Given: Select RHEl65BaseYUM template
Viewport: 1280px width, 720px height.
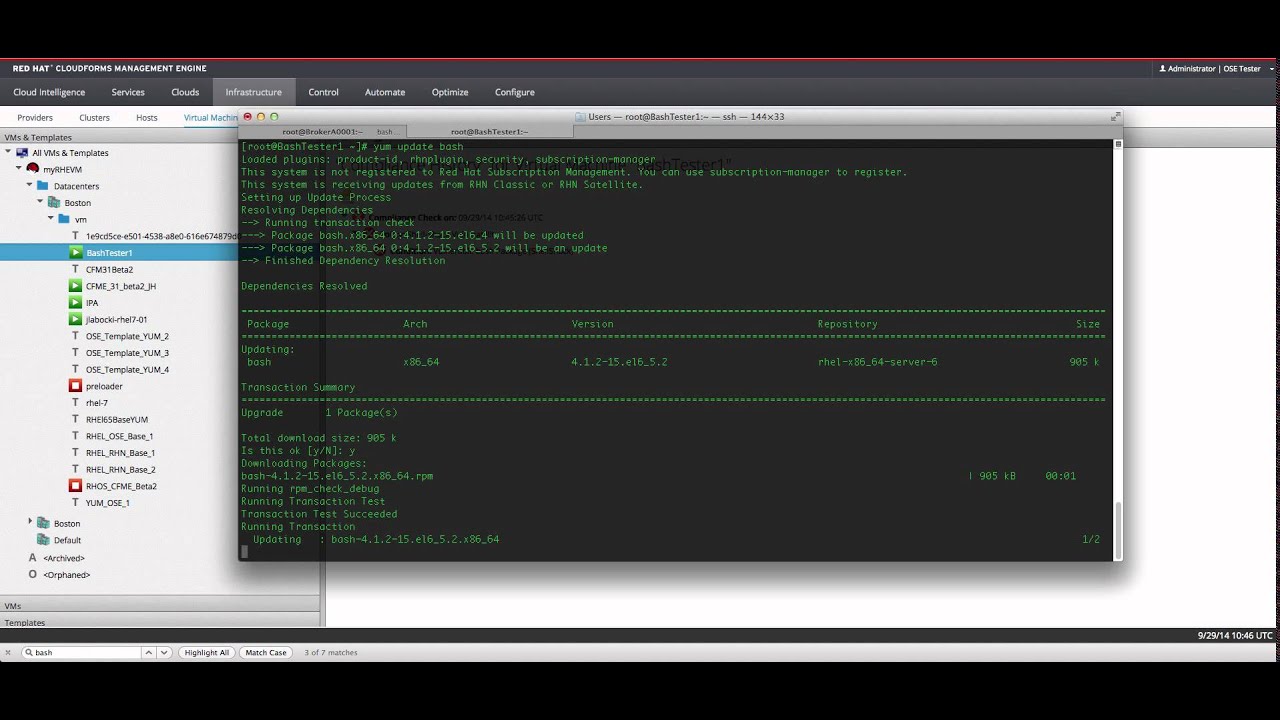Looking at the screenshot, I should pyautogui.click(x=117, y=419).
